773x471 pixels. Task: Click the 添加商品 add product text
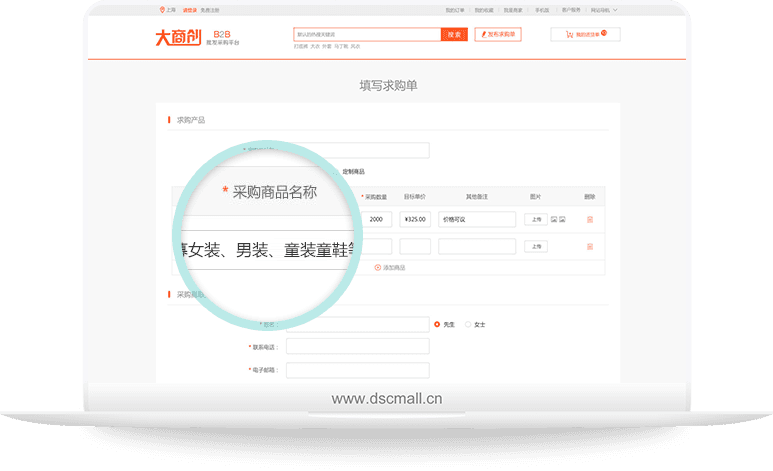394,268
